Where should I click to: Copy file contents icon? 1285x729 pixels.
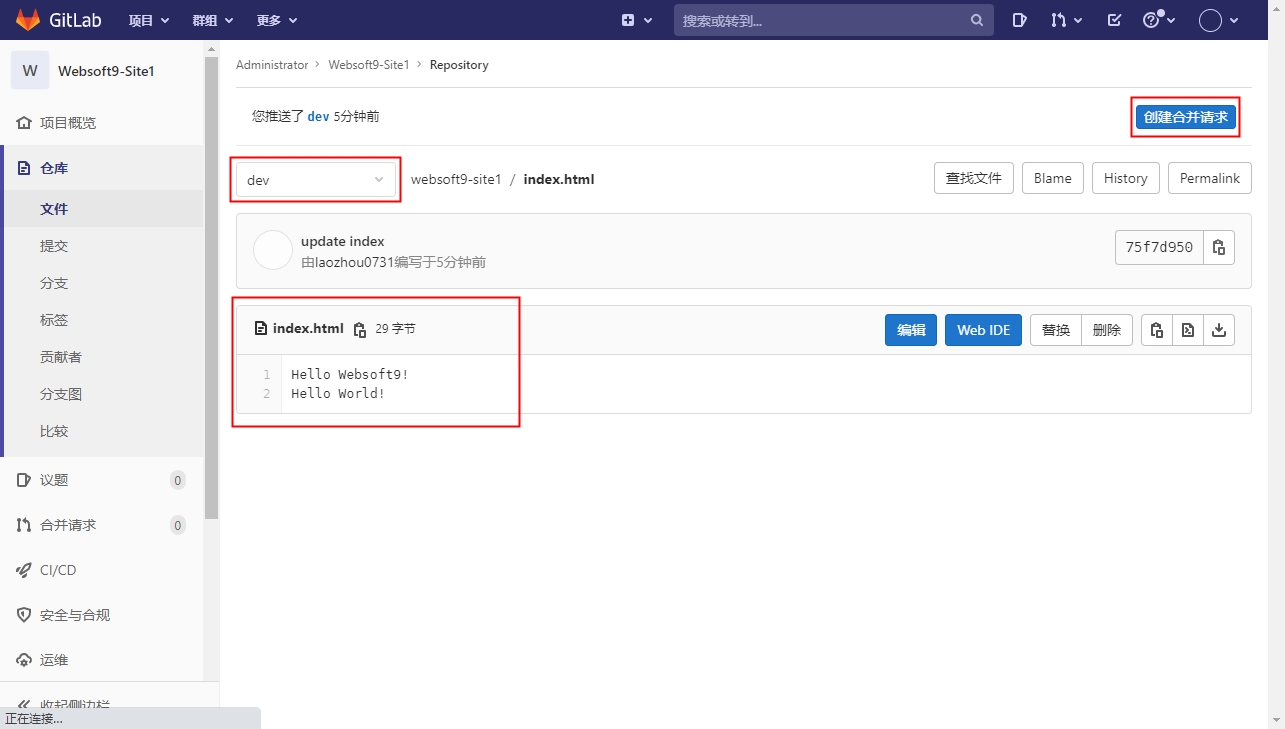[1157, 330]
